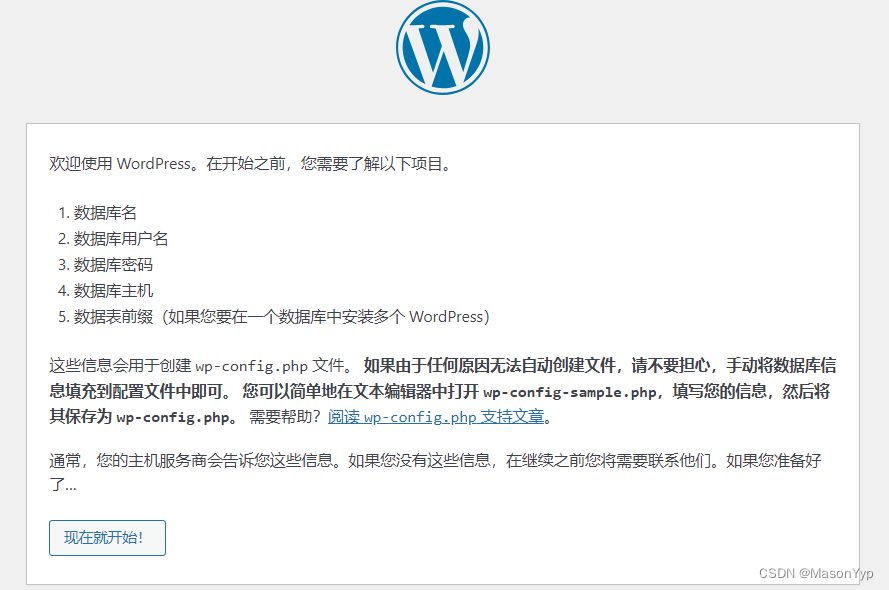Open the 阅读 wp-config.php 支持文章 link

[x=436, y=417]
